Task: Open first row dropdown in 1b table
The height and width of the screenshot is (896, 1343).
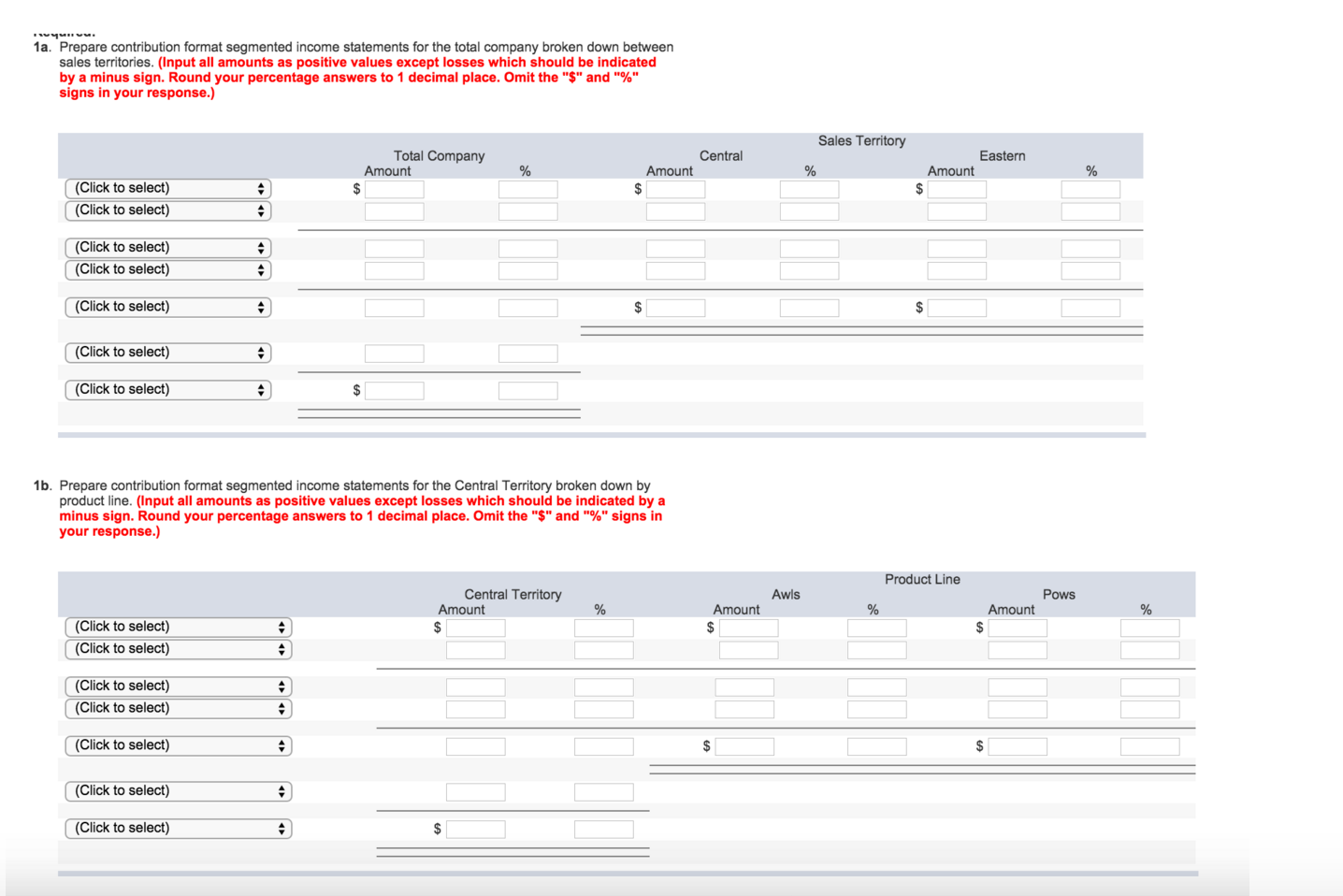Action: (x=179, y=627)
